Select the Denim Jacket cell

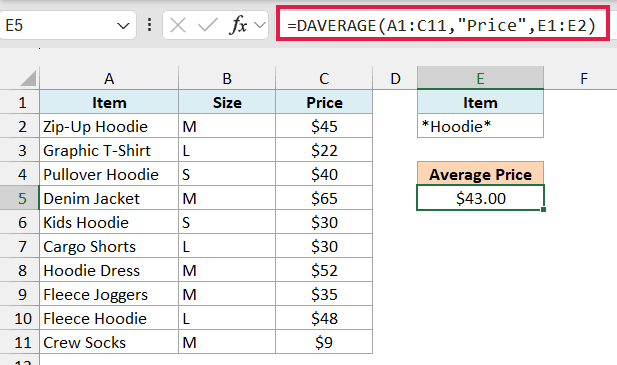[109, 198]
